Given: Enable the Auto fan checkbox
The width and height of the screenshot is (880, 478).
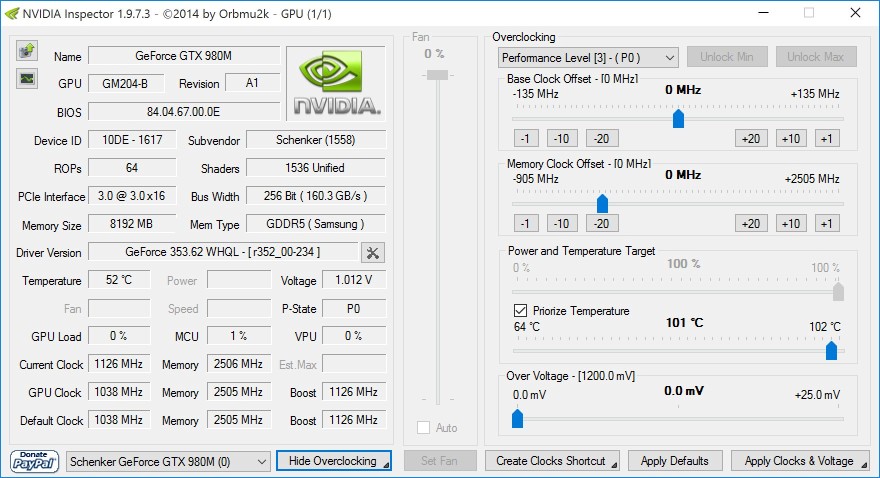Looking at the screenshot, I should [x=424, y=428].
